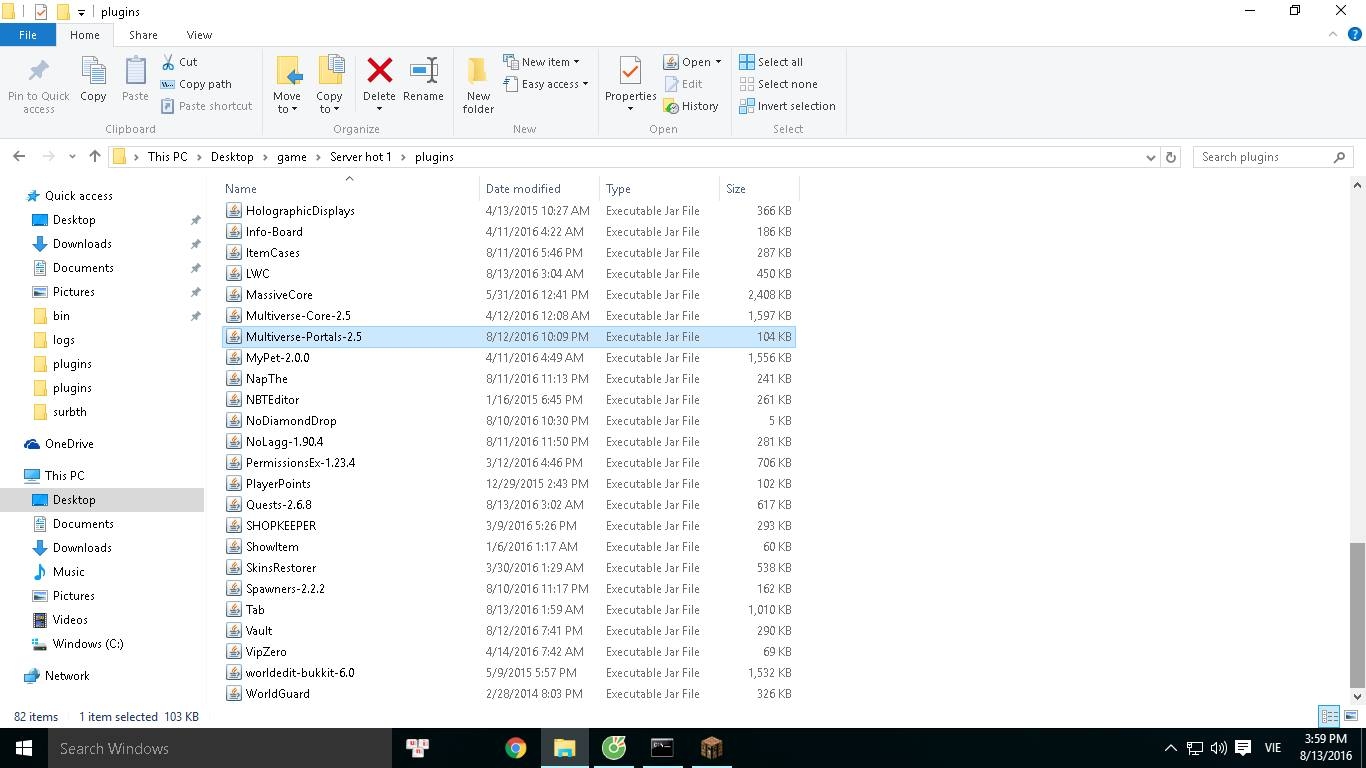Switch to large icons view layout

click(x=1350, y=716)
